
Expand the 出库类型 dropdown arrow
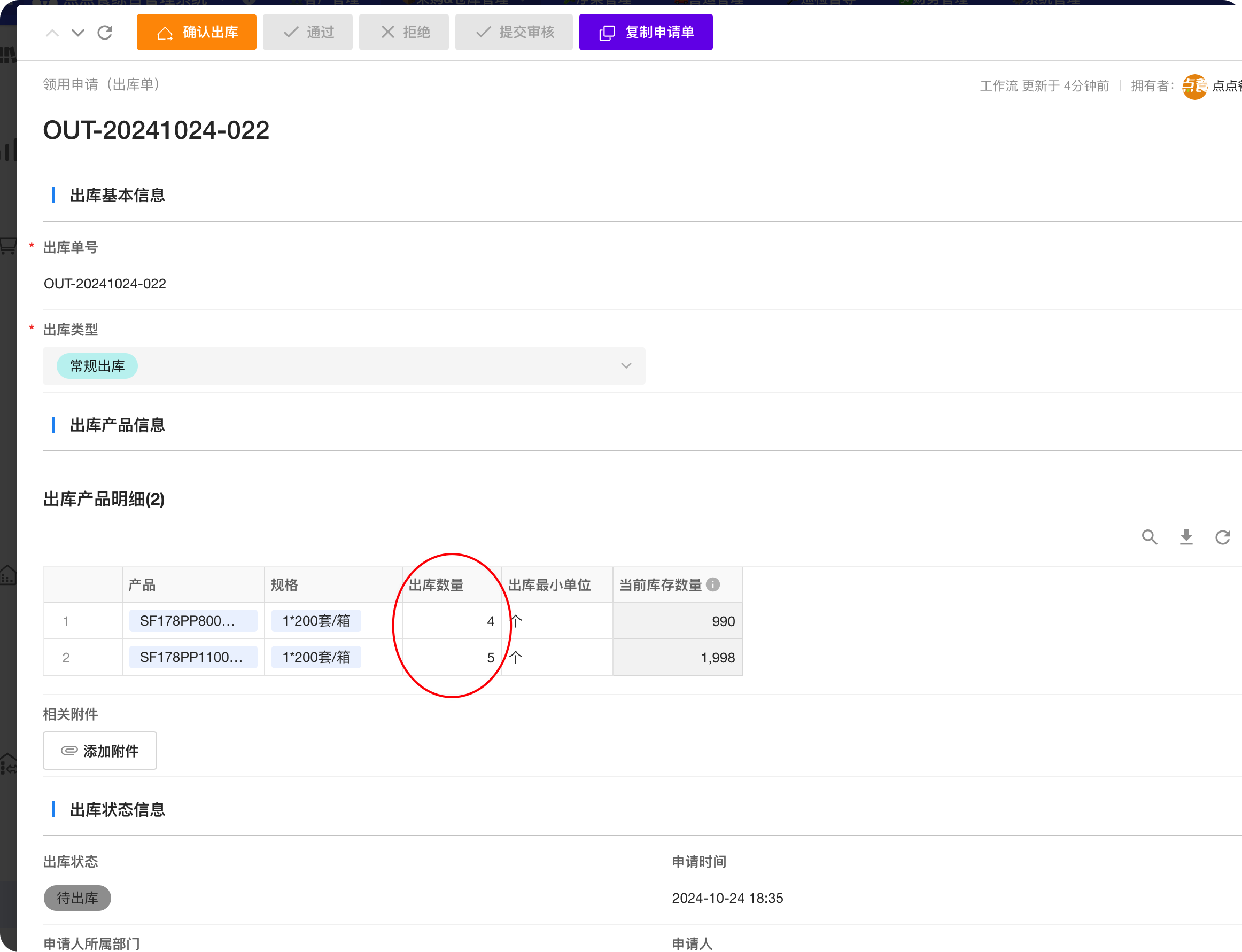tap(626, 366)
